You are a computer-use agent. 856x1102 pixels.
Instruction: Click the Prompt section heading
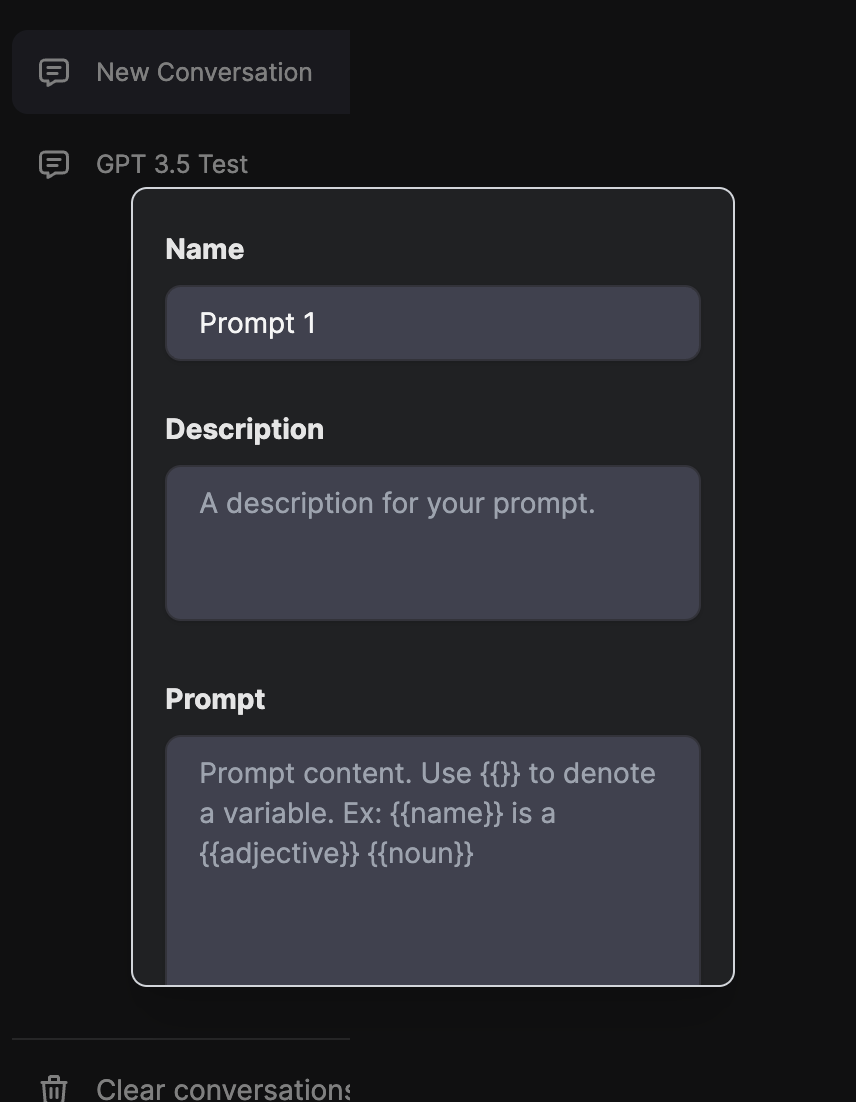[x=215, y=699]
